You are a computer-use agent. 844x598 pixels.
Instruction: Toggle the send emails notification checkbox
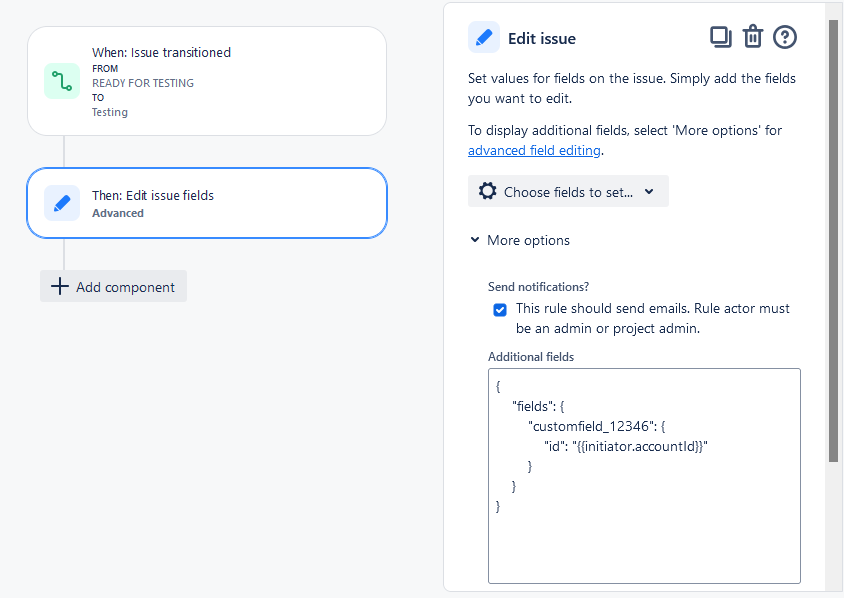[x=500, y=309]
